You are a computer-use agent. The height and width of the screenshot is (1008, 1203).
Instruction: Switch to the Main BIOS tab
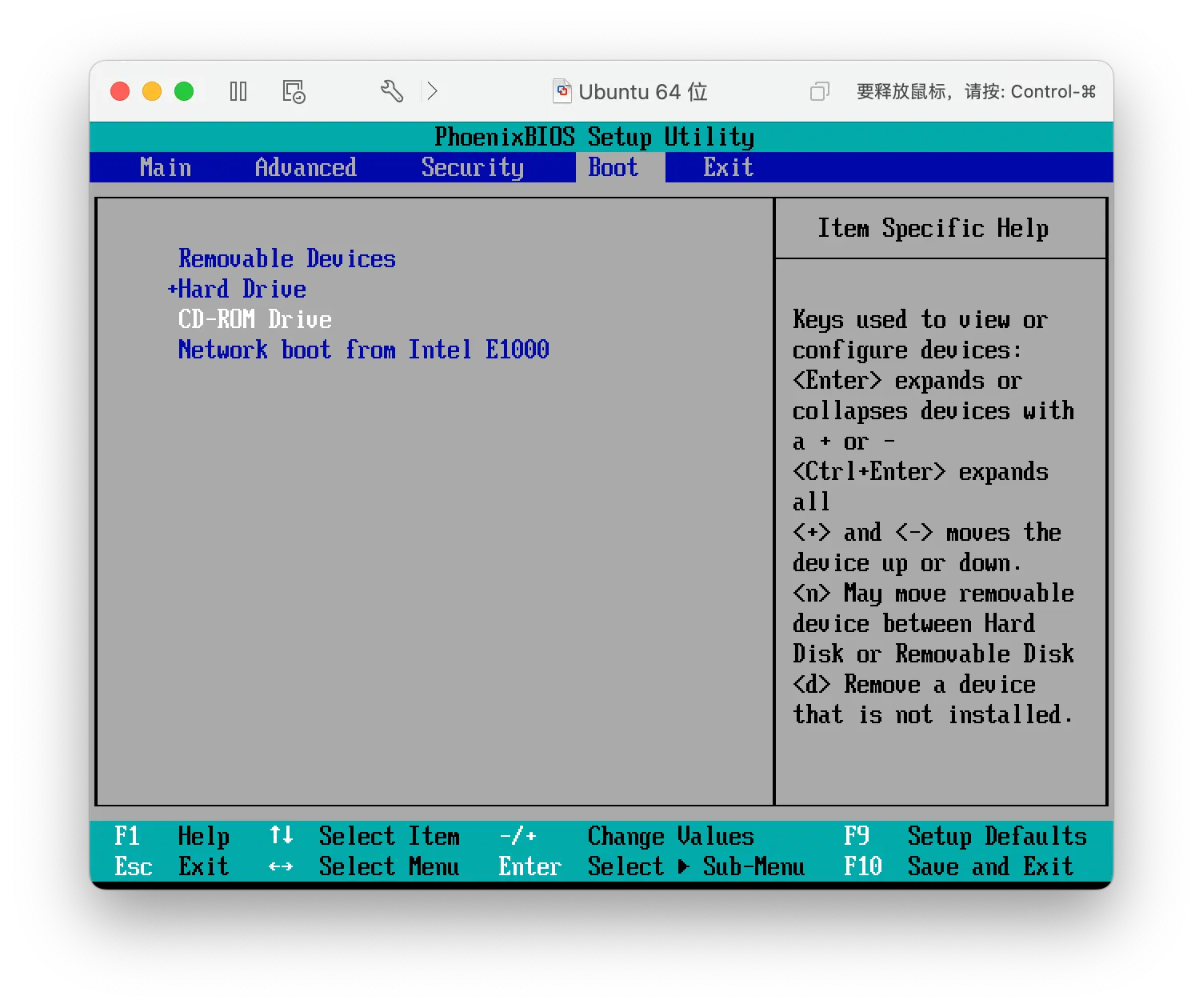pos(166,167)
